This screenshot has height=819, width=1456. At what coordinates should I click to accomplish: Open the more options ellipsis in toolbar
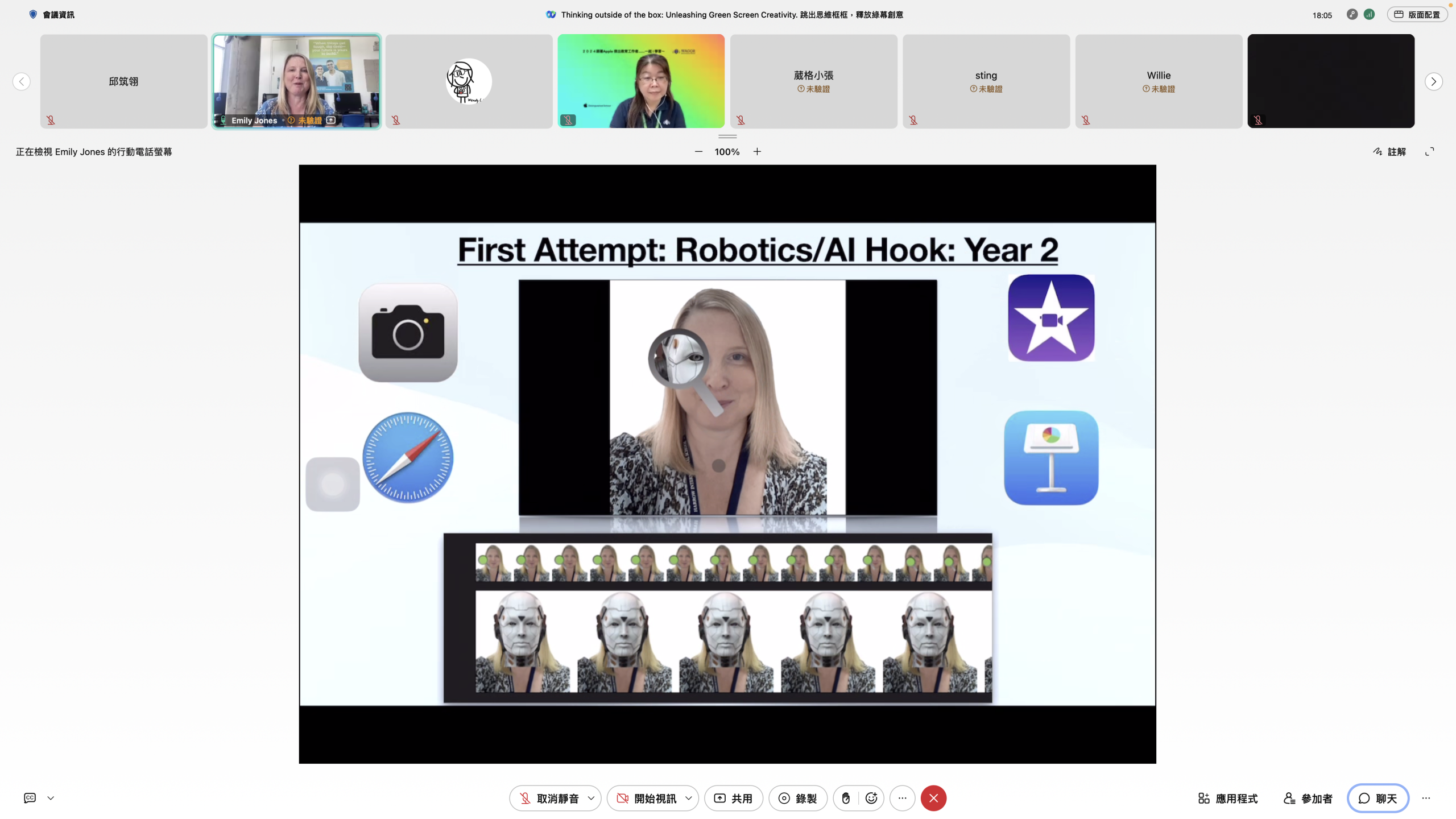pyautogui.click(x=902, y=798)
